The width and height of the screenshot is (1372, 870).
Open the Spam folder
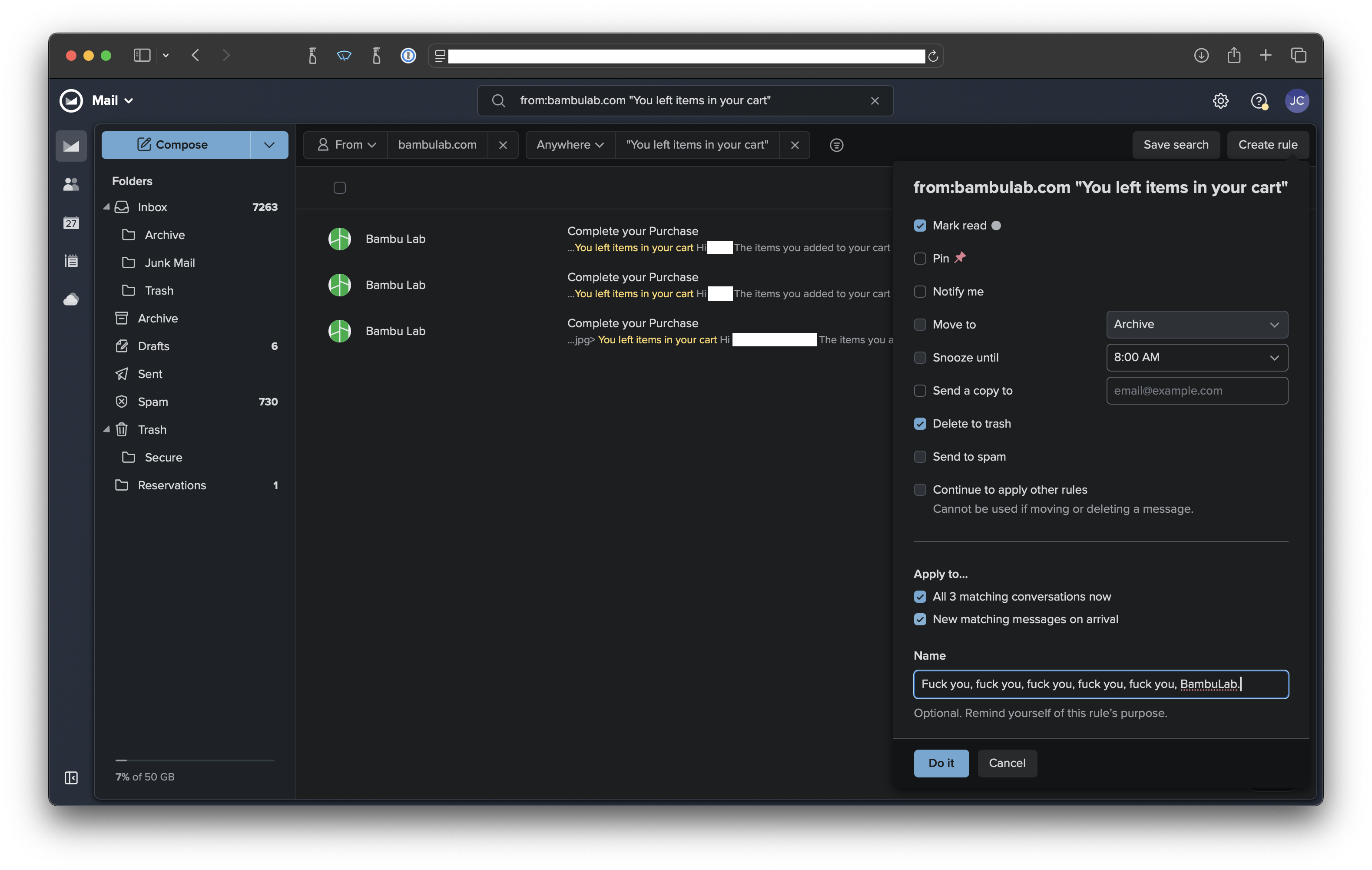coord(195,402)
